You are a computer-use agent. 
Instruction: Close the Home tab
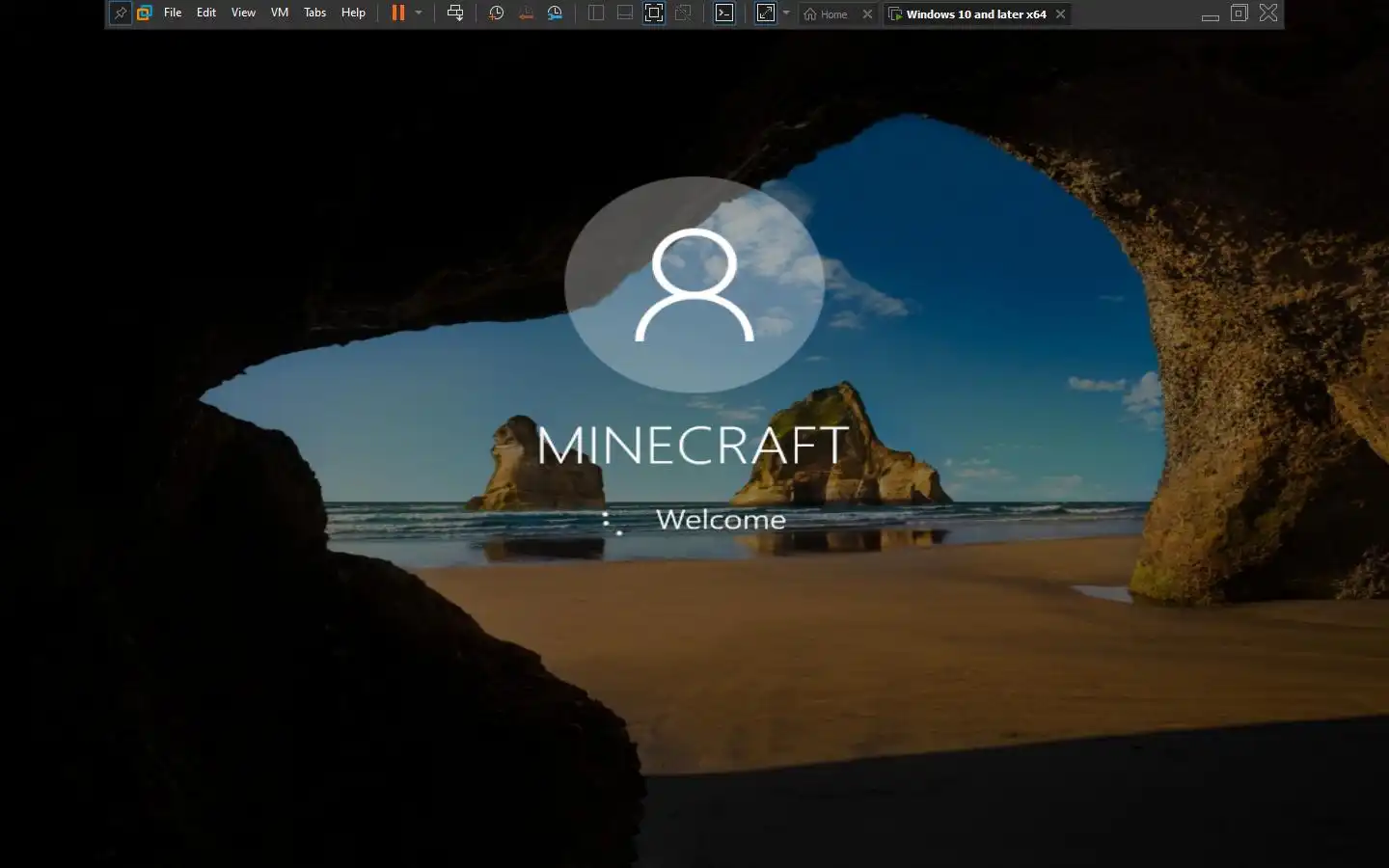click(867, 14)
